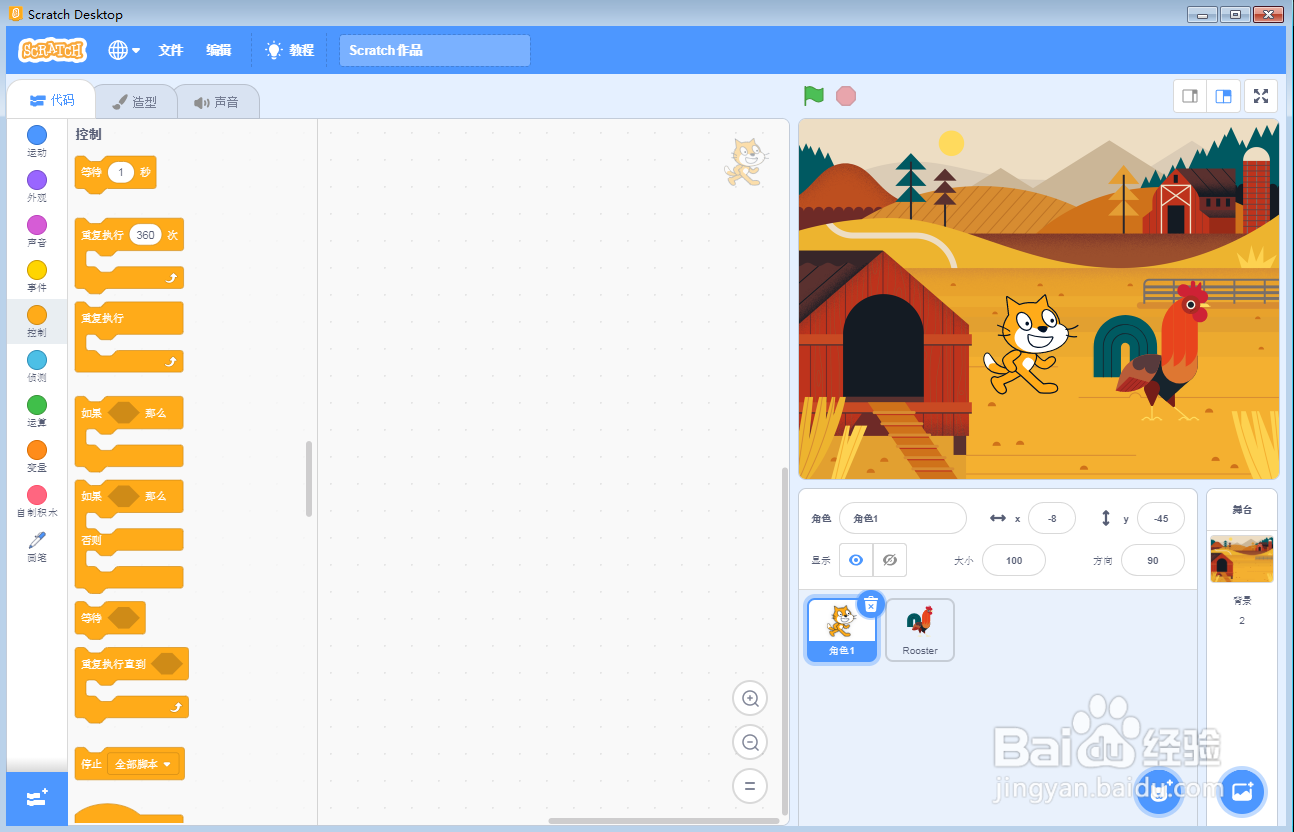Edit the sprite name 角色1 field

(903, 518)
